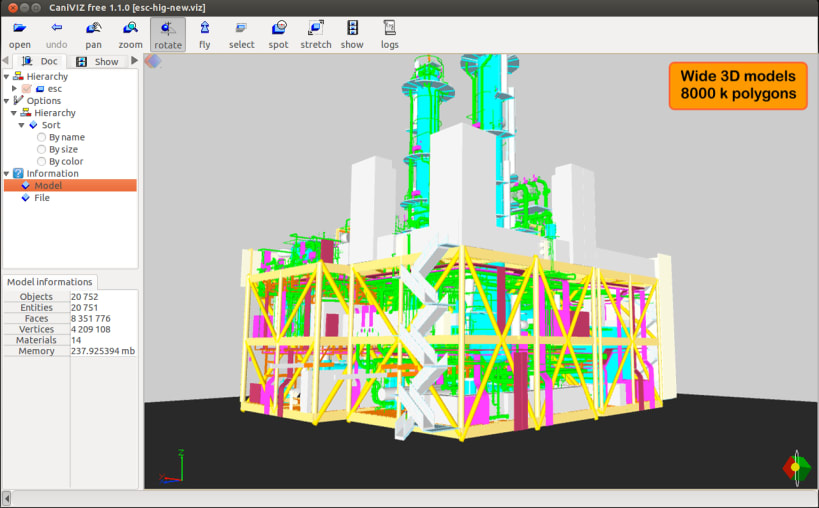Collapse the top Hierarchy tree node
This screenshot has width=819, height=508.
[6, 77]
